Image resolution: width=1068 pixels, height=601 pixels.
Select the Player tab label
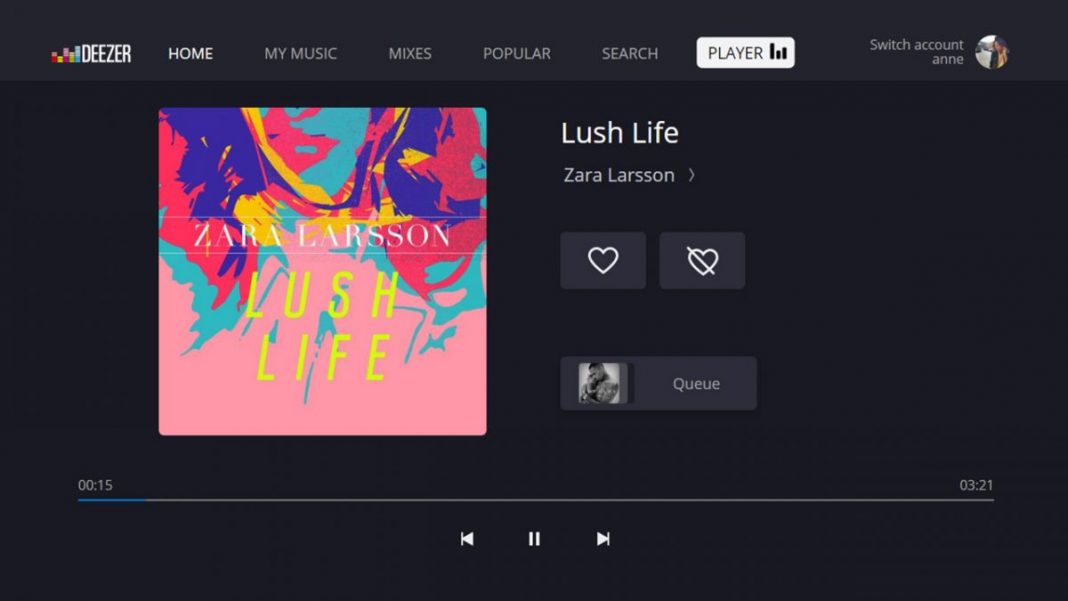coord(735,53)
